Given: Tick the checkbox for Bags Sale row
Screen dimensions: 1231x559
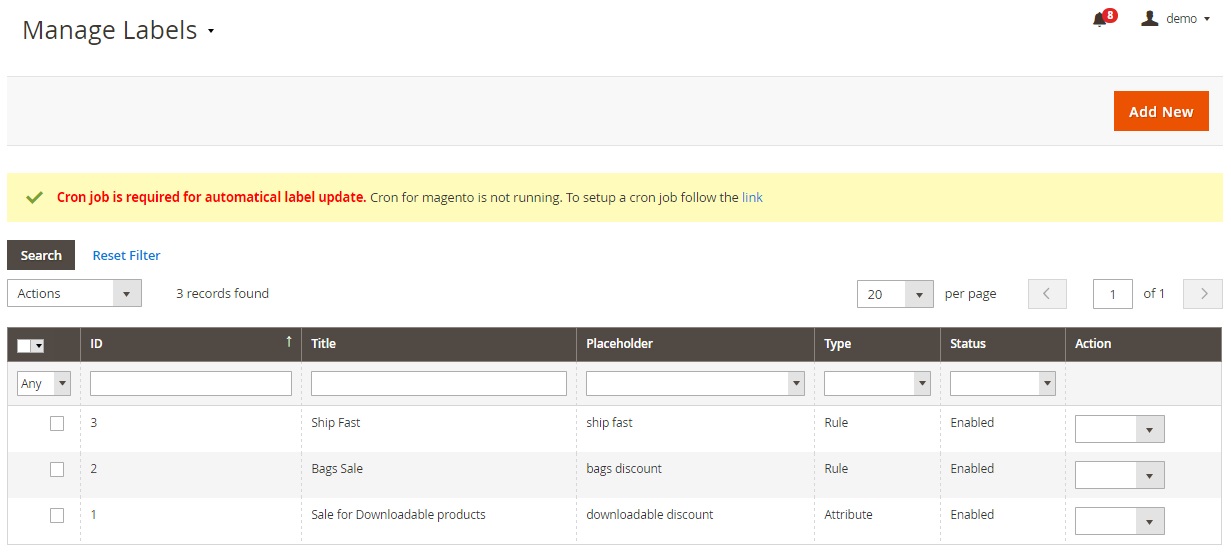Looking at the screenshot, I should click(x=57, y=469).
